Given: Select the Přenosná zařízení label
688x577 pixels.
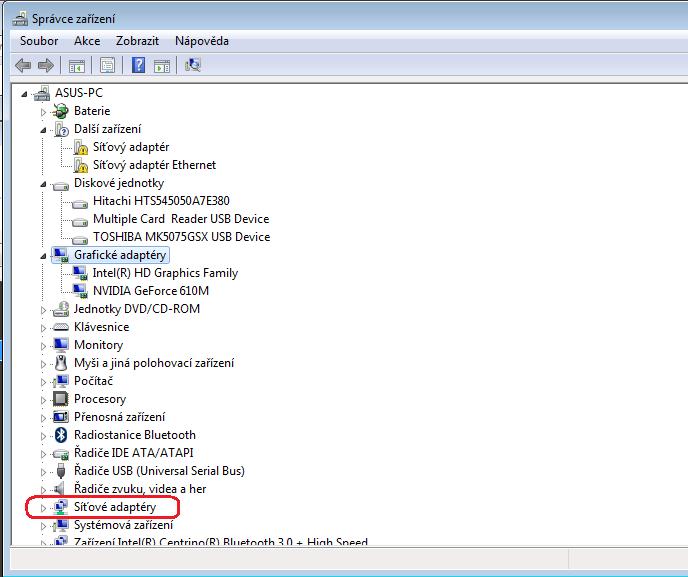Looking at the screenshot, I should tap(119, 417).
